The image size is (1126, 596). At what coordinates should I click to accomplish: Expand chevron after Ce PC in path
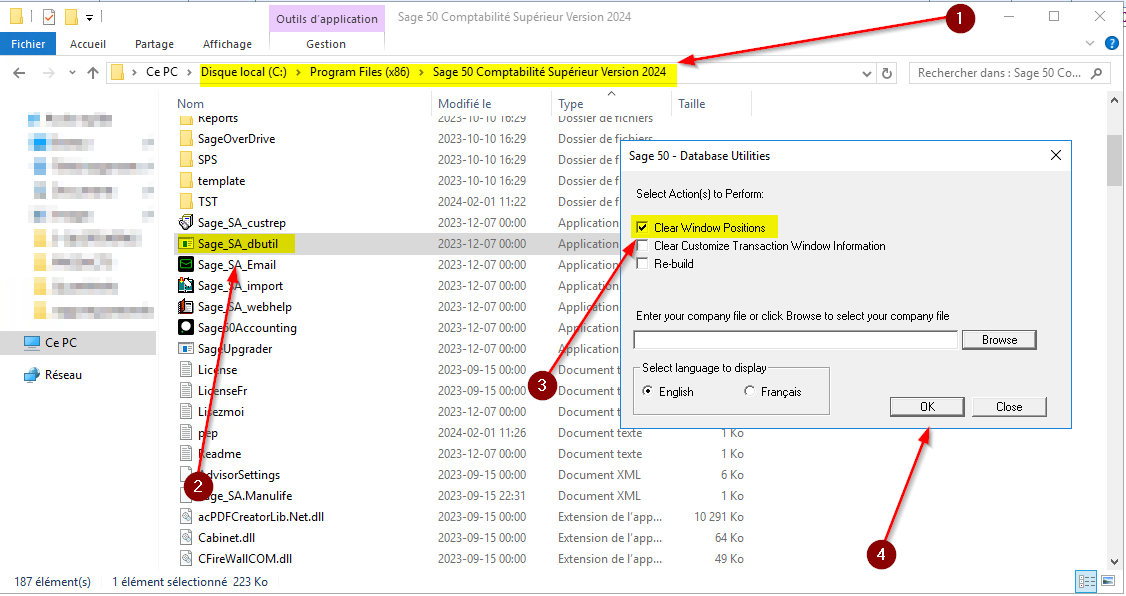click(189, 73)
